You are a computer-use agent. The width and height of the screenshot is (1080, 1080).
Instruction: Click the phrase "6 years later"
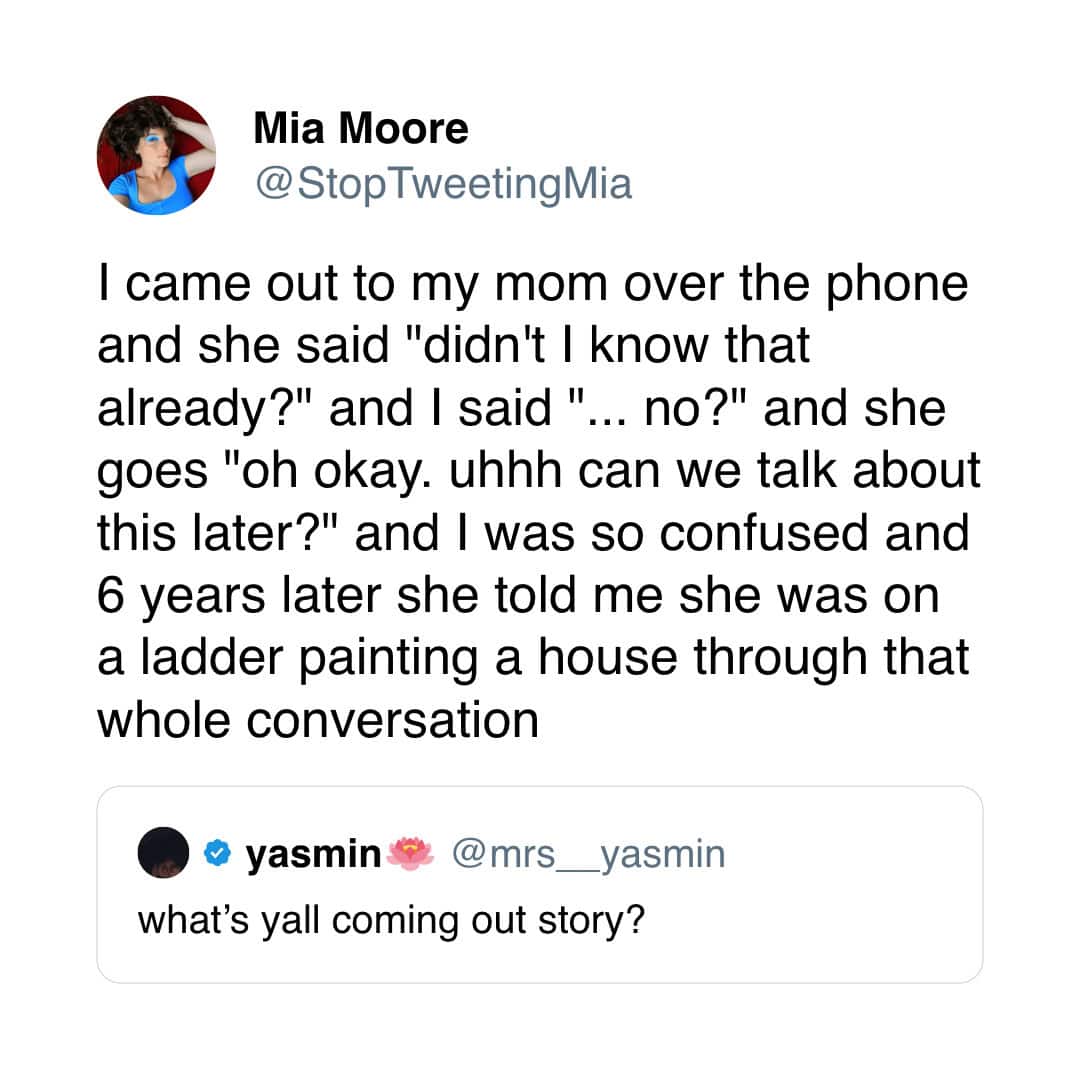(x=239, y=596)
